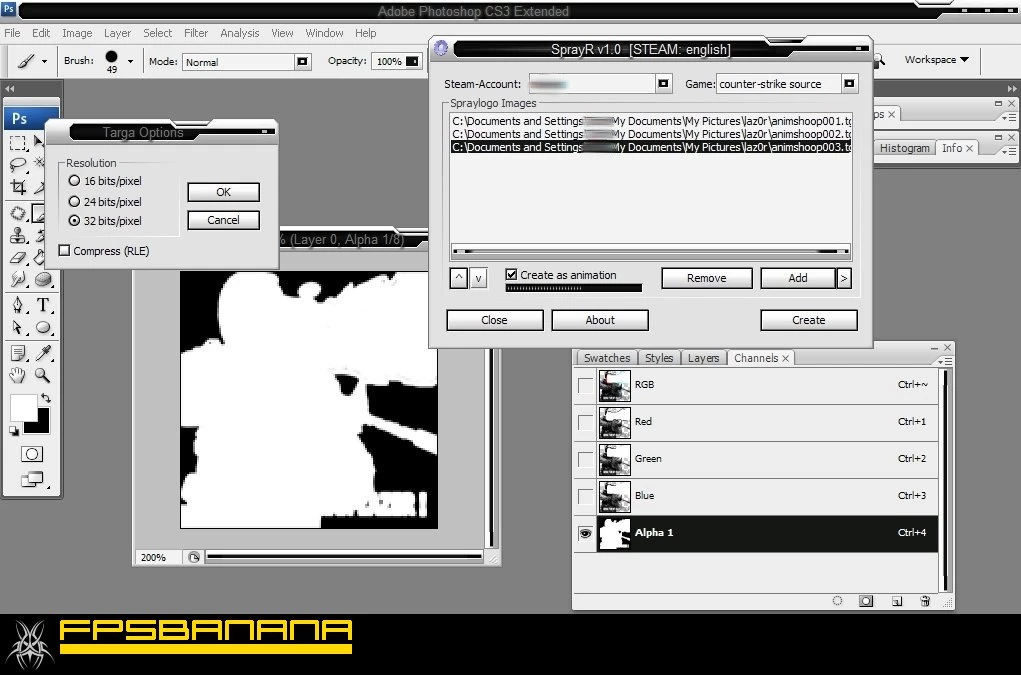Open the Filter menu
This screenshot has height=675, width=1021.
click(x=195, y=33)
